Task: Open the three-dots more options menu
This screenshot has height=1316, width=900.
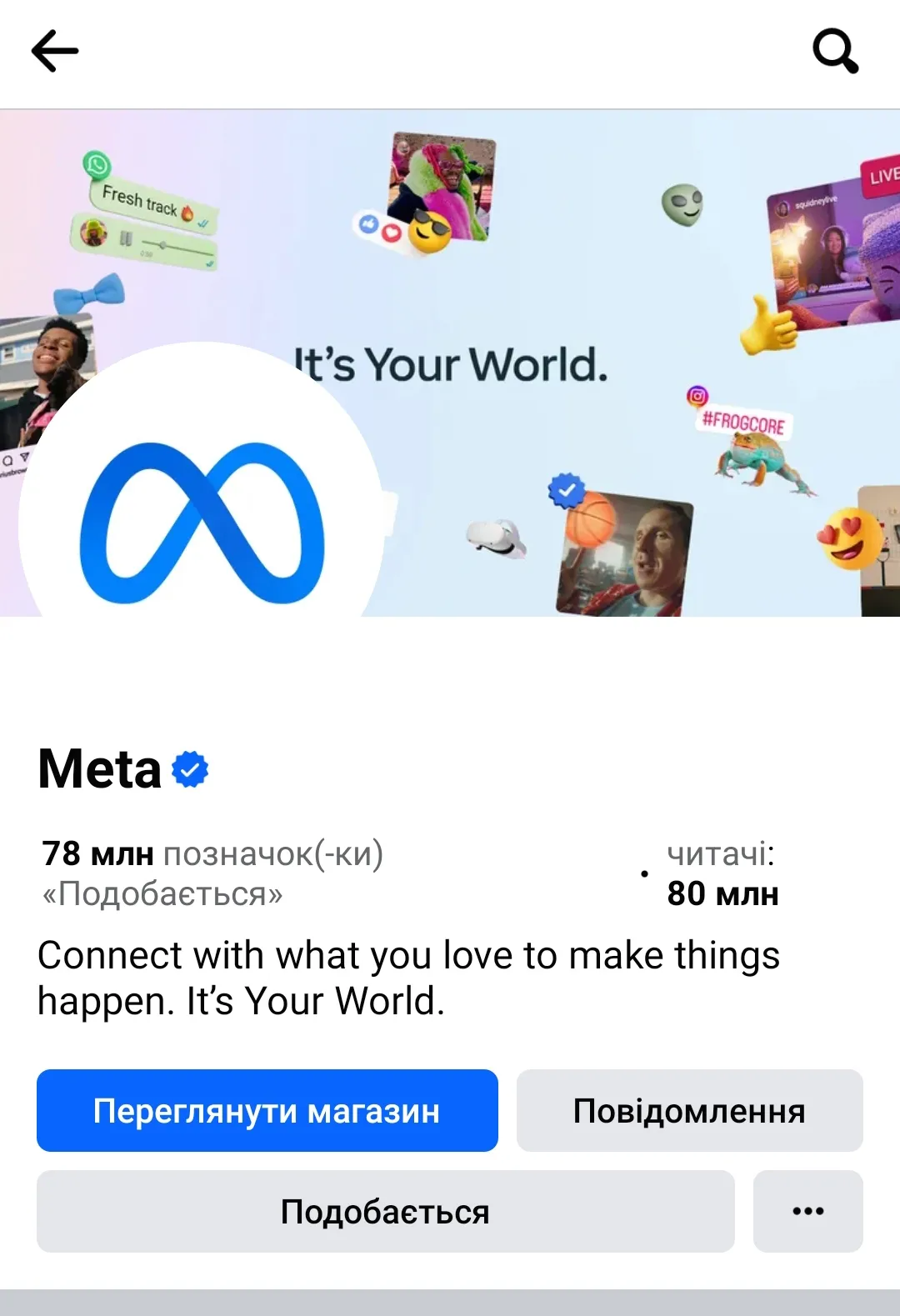Action: [808, 1211]
